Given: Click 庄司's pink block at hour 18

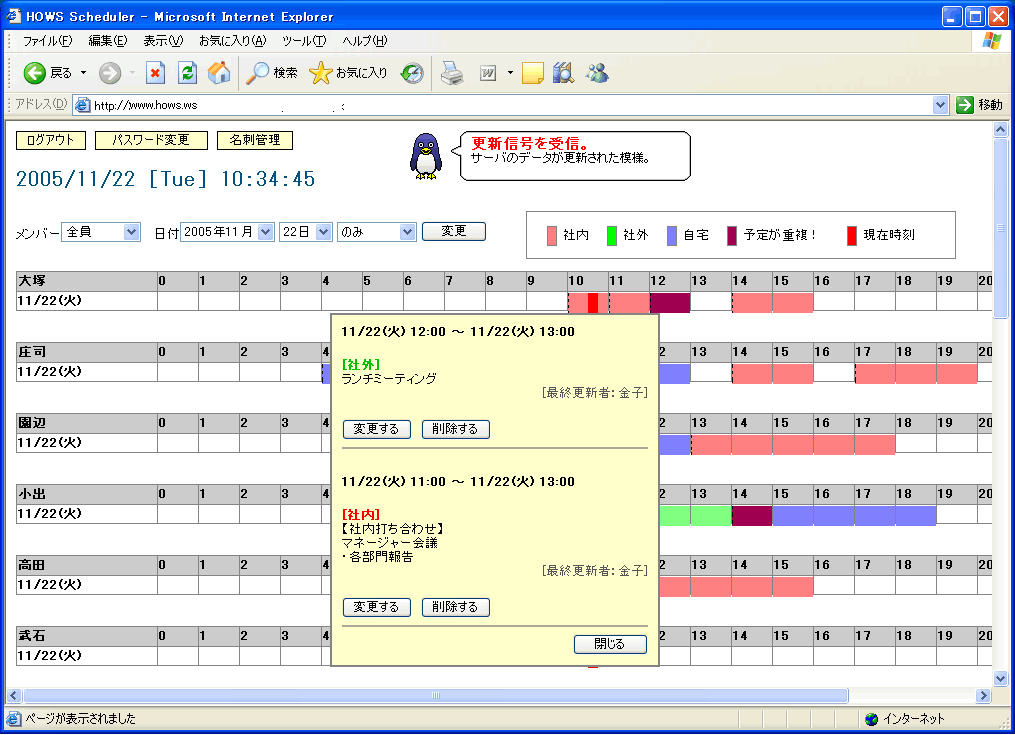Looking at the screenshot, I should (916, 374).
